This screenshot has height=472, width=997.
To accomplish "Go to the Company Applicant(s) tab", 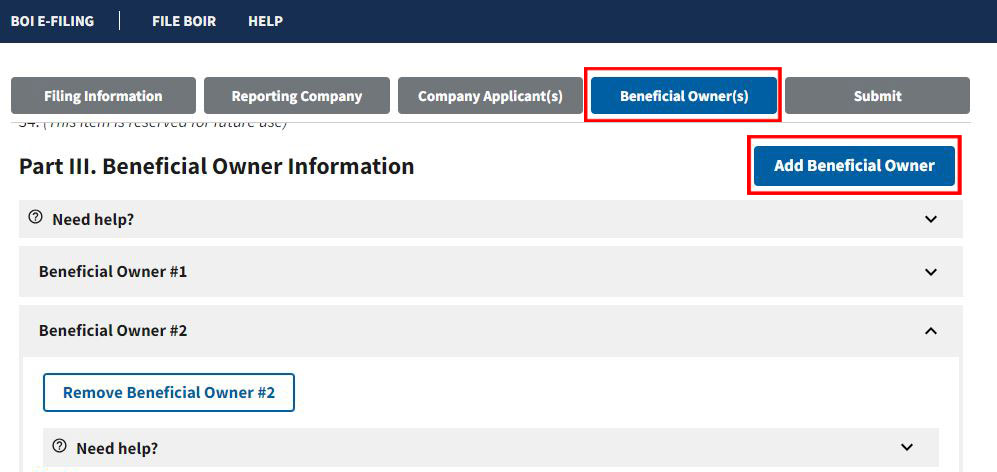I will pos(490,96).
